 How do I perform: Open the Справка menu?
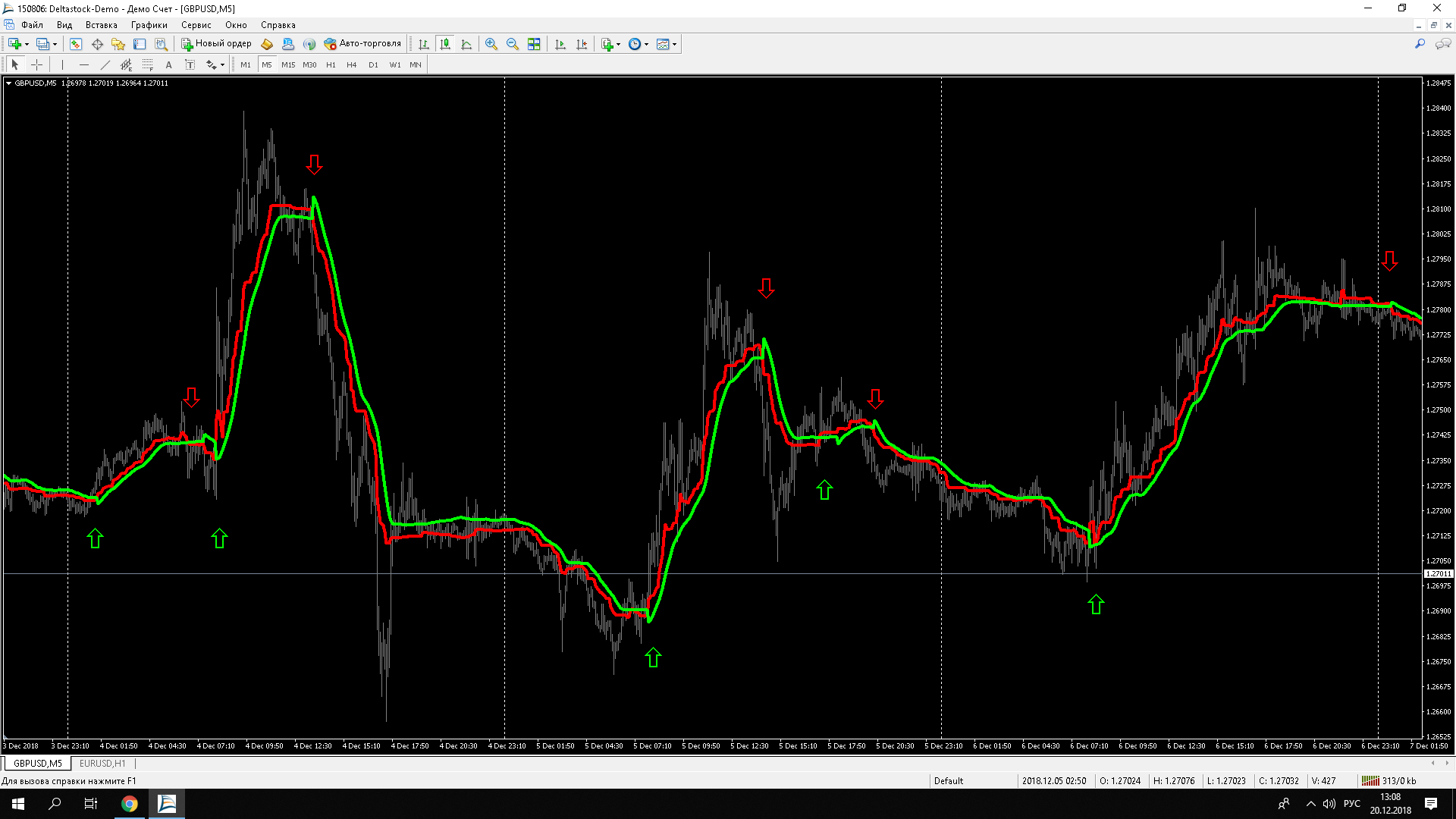tap(278, 25)
